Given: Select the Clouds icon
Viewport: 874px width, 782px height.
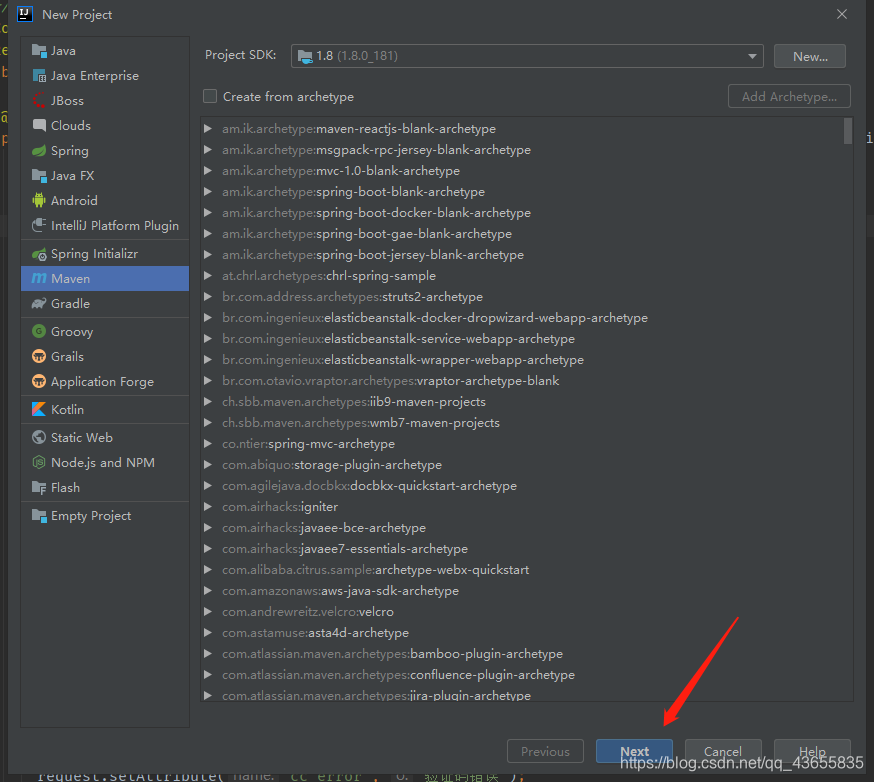Looking at the screenshot, I should click(39, 125).
